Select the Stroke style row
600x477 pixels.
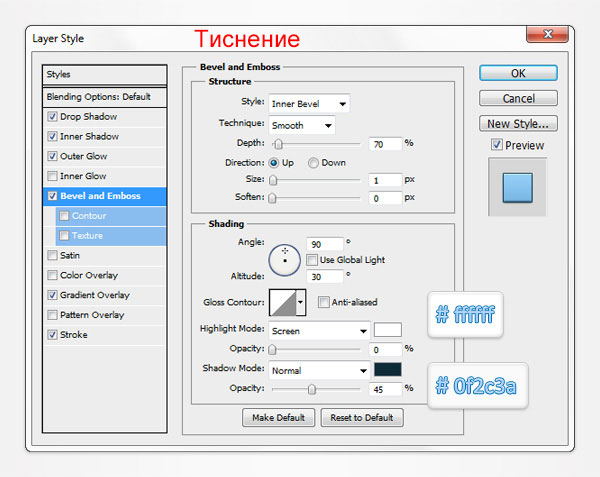pyautogui.click(x=105, y=335)
